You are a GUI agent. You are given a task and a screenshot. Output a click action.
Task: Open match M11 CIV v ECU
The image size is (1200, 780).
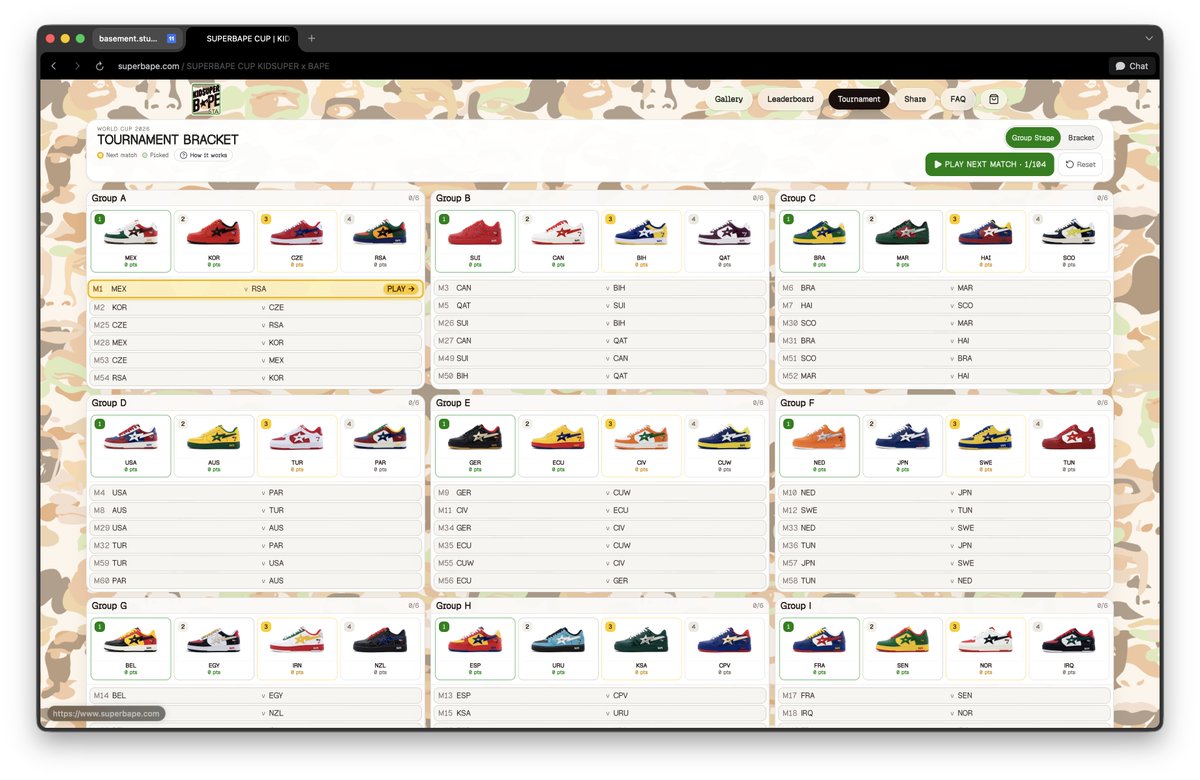tap(600, 510)
